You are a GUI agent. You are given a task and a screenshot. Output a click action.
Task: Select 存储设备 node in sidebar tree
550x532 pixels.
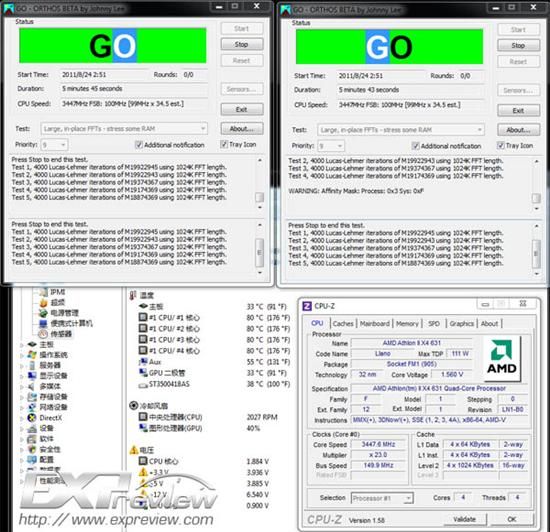click(48, 397)
